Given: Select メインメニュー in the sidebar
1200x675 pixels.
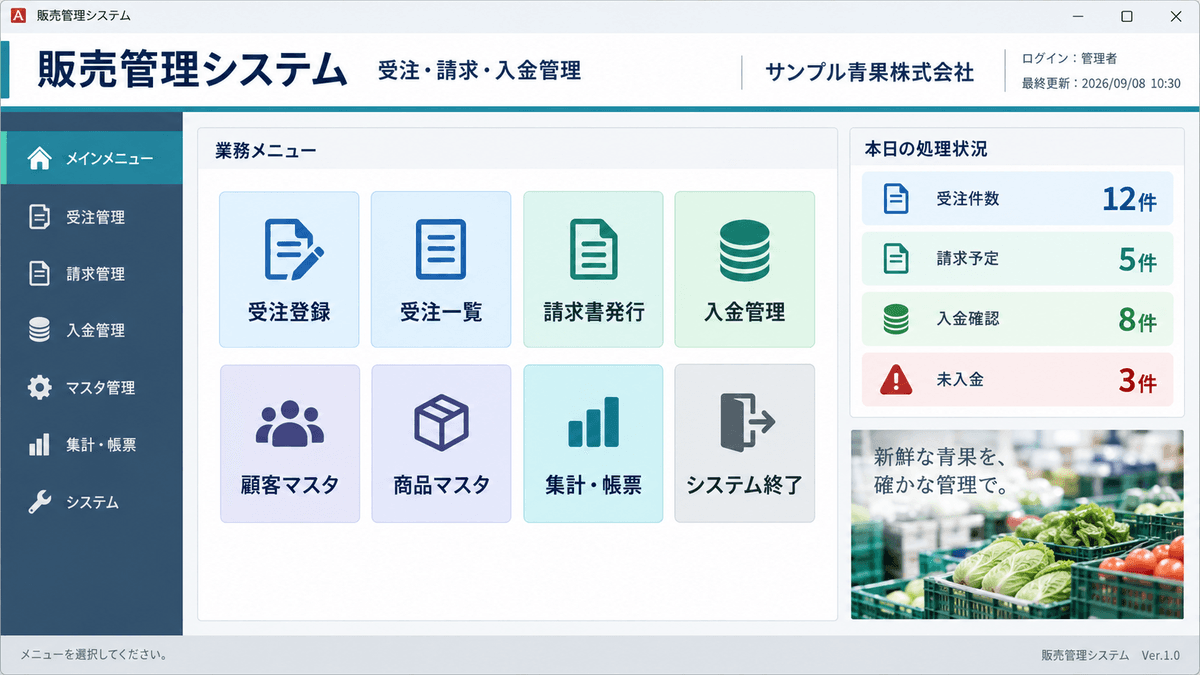Looking at the screenshot, I should pyautogui.click(x=92, y=159).
